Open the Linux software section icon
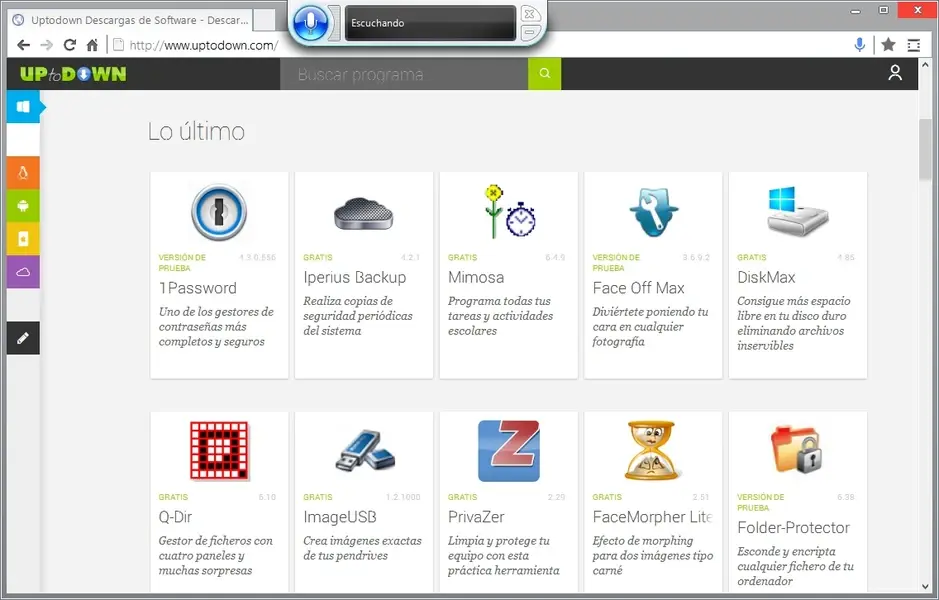This screenshot has height=600, width=939. click(24, 172)
